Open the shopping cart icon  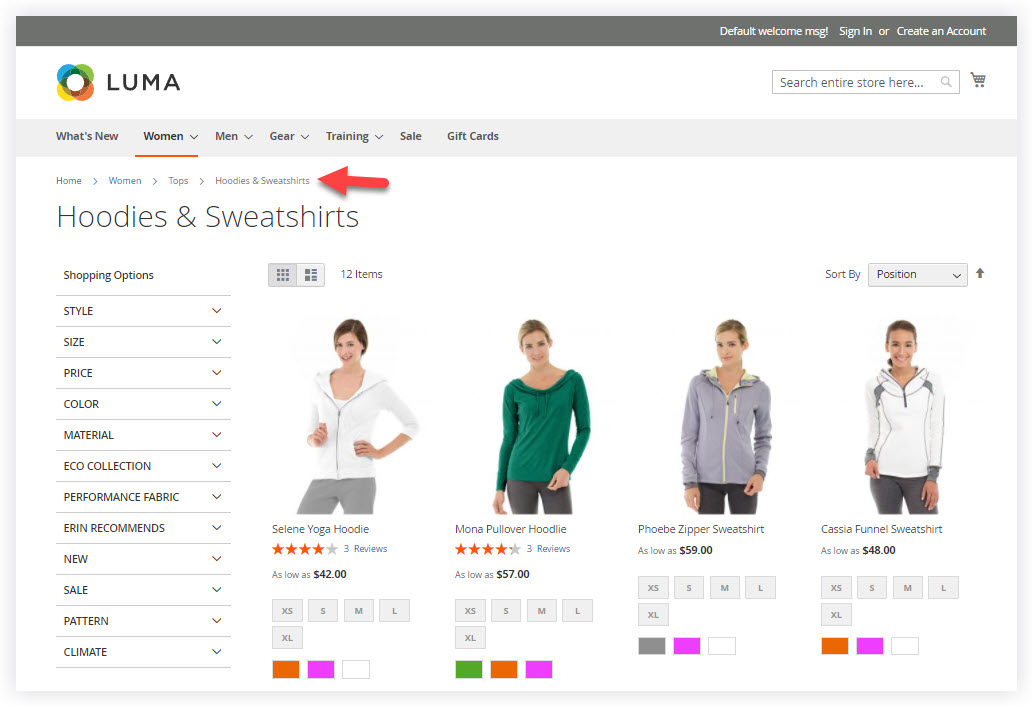pos(978,79)
